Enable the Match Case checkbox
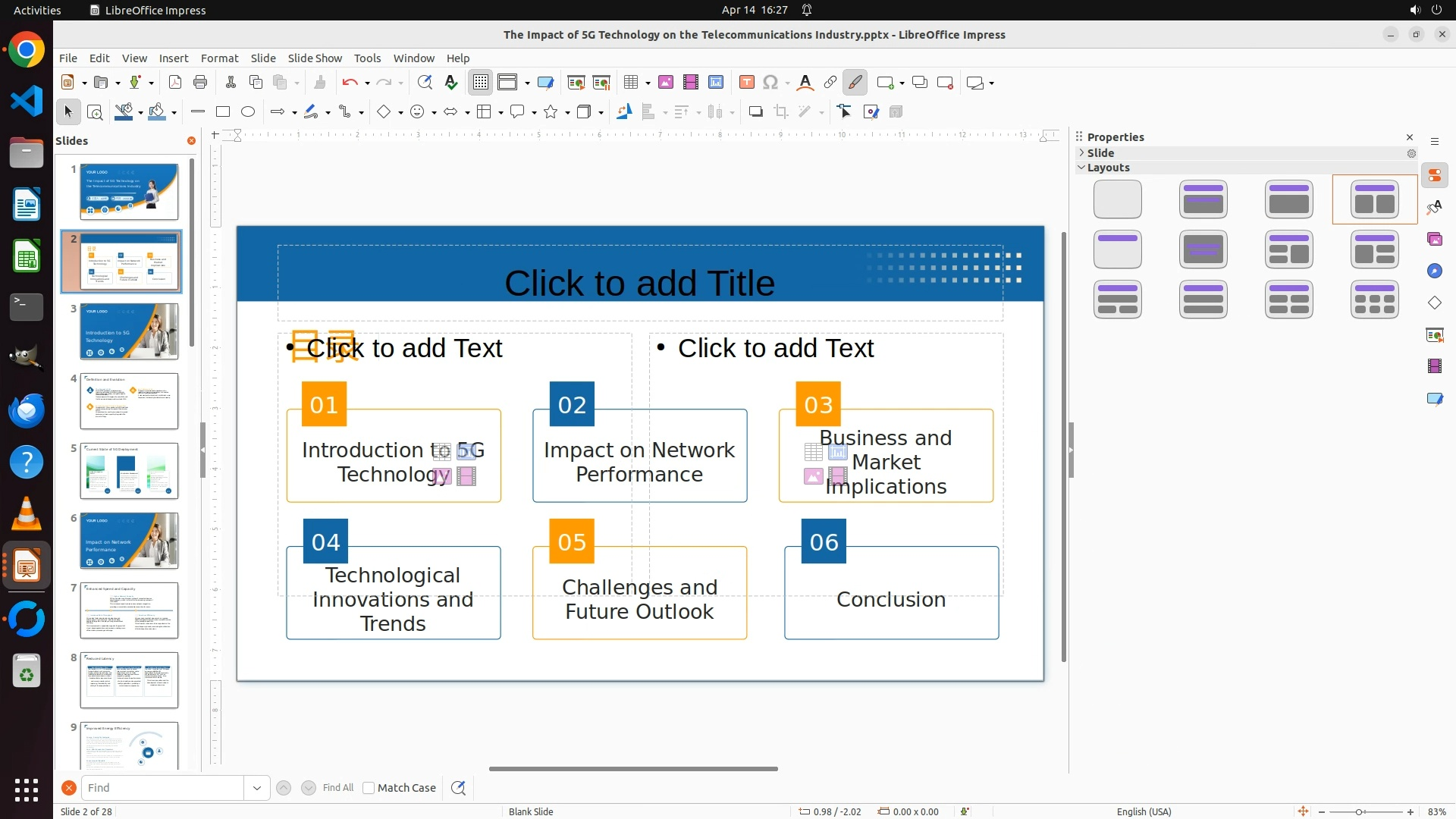Screen dimensions: 1456x819 tap(369, 788)
